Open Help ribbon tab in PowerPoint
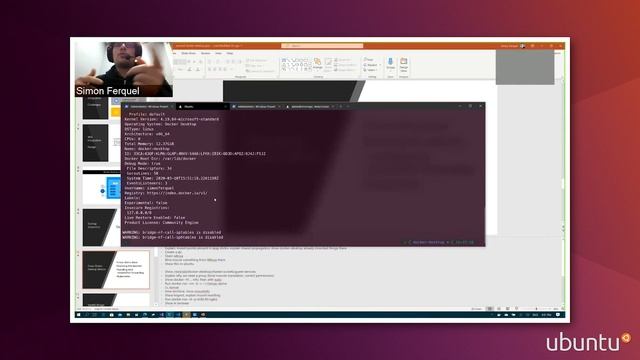 [230, 53]
